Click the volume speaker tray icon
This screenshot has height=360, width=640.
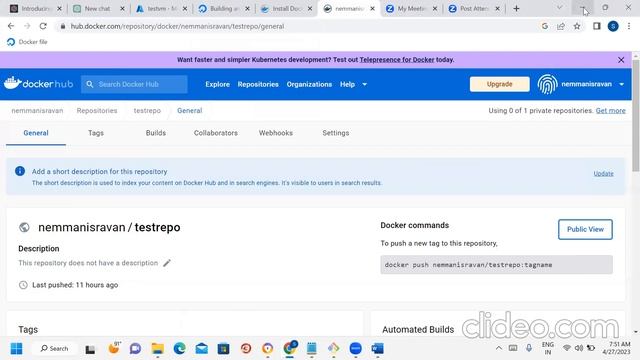[x=578, y=348]
